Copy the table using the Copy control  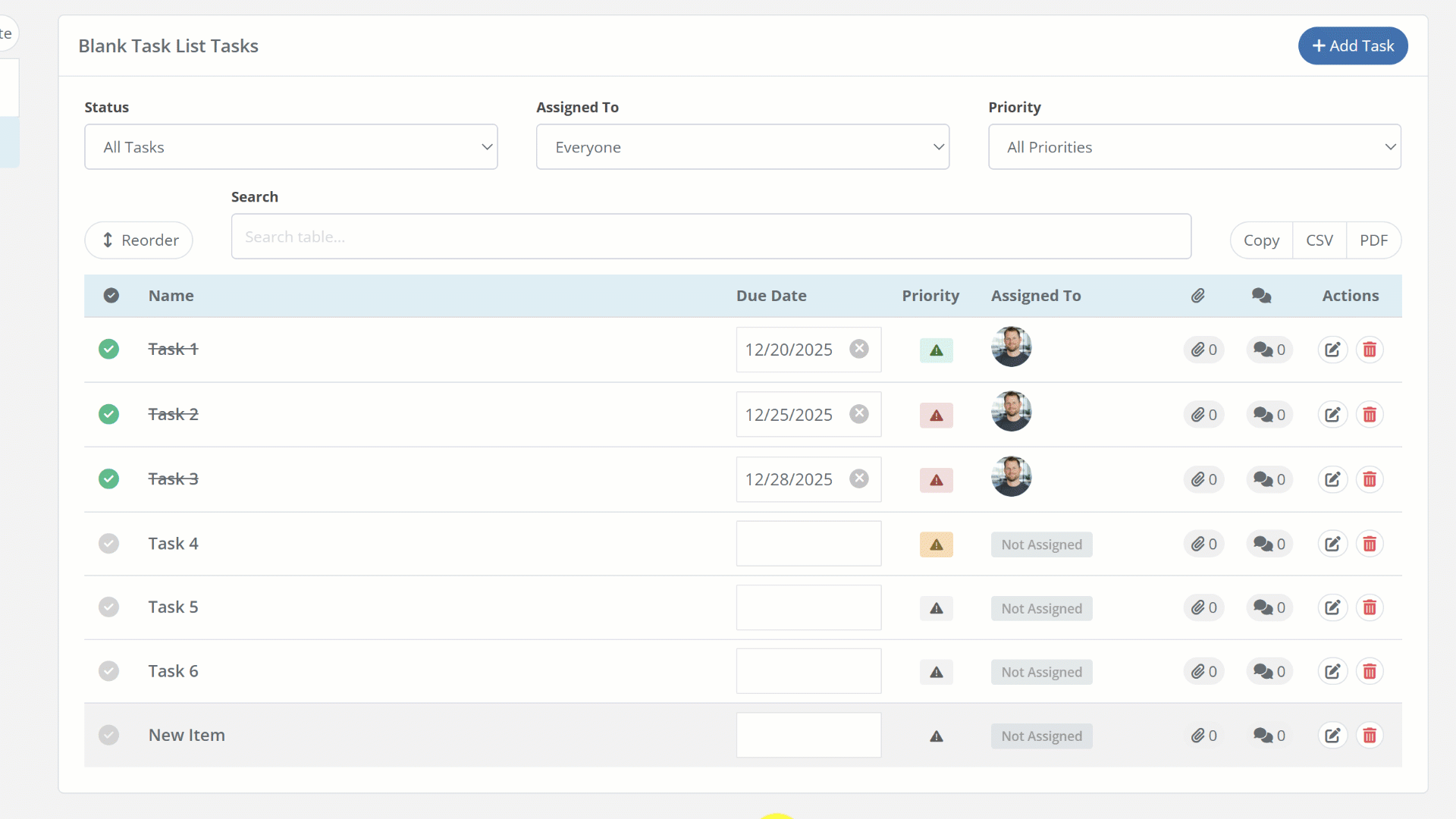coord(1261,240)
